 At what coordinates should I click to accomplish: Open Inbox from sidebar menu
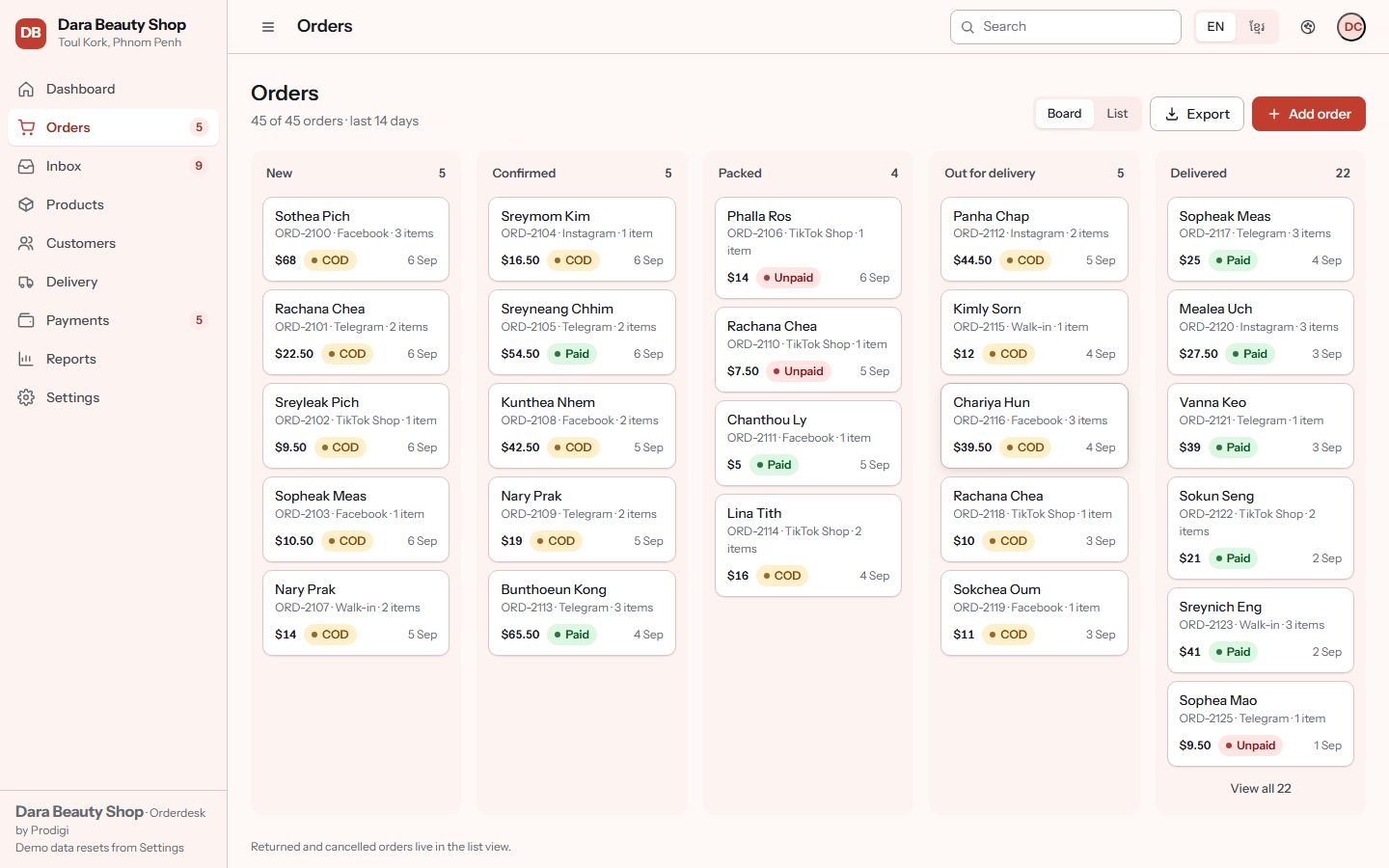[x=113, y=166]
